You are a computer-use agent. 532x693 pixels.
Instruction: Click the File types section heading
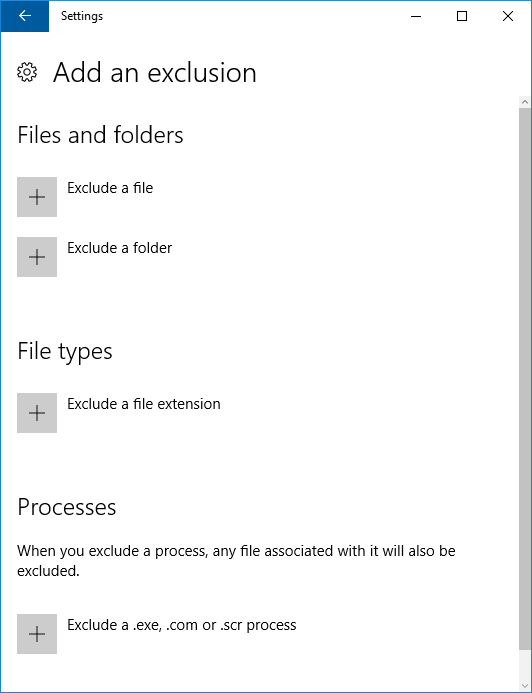click(x=65, y=352)
